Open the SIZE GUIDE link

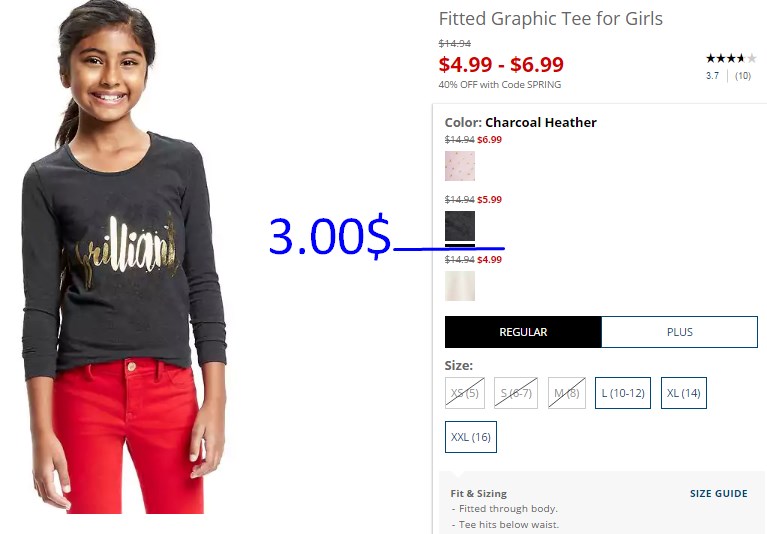click(x=719, y=493)
